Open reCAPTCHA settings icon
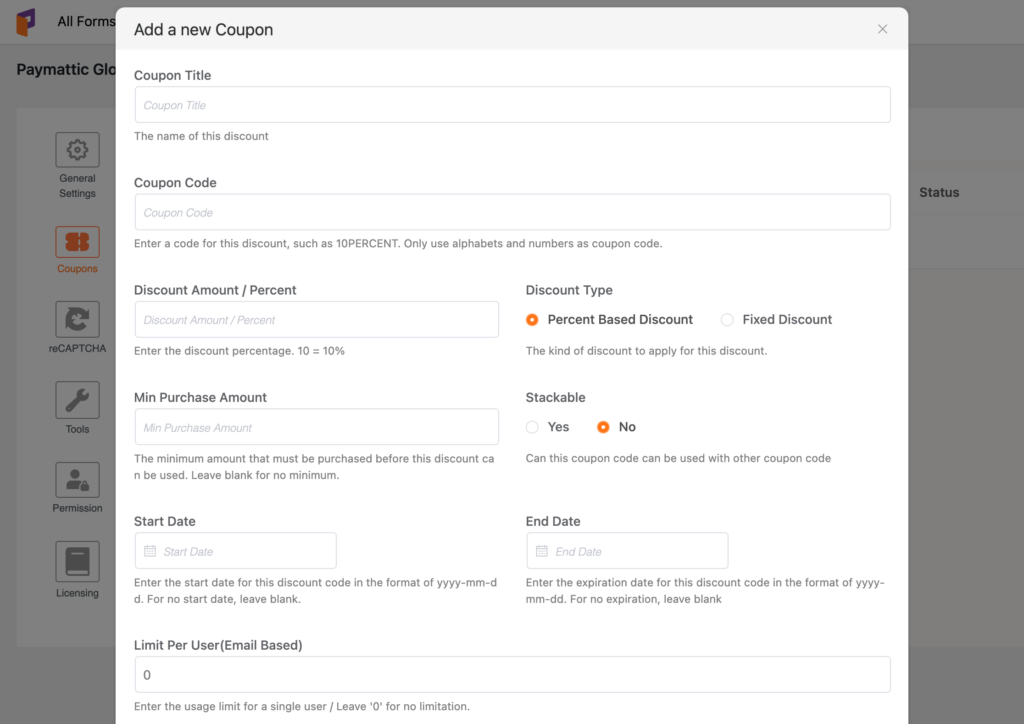The height and width of the screenshot is (724, 1024). [x=77, y=319]
